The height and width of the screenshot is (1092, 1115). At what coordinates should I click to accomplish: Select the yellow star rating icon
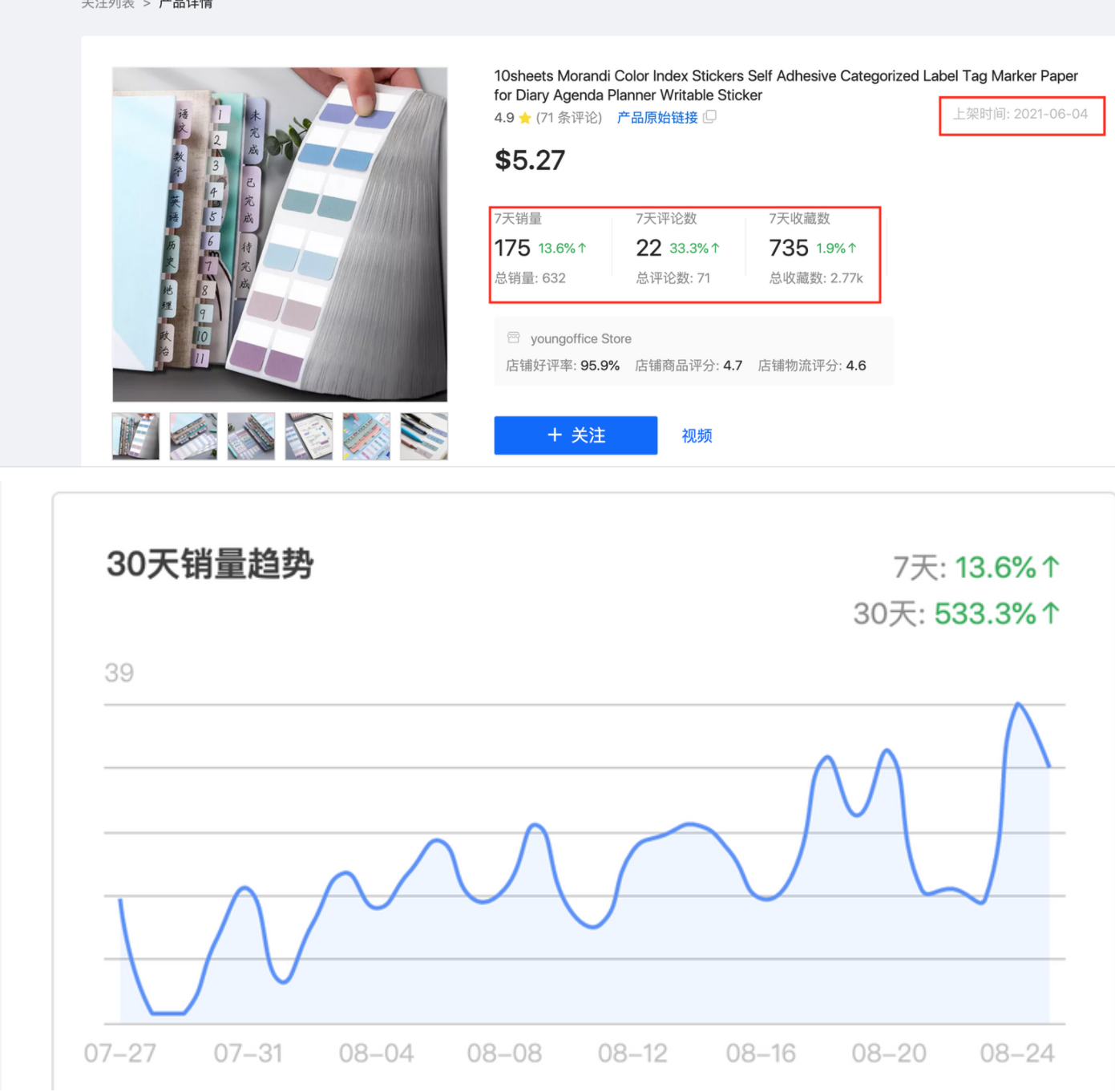(524, 117)
